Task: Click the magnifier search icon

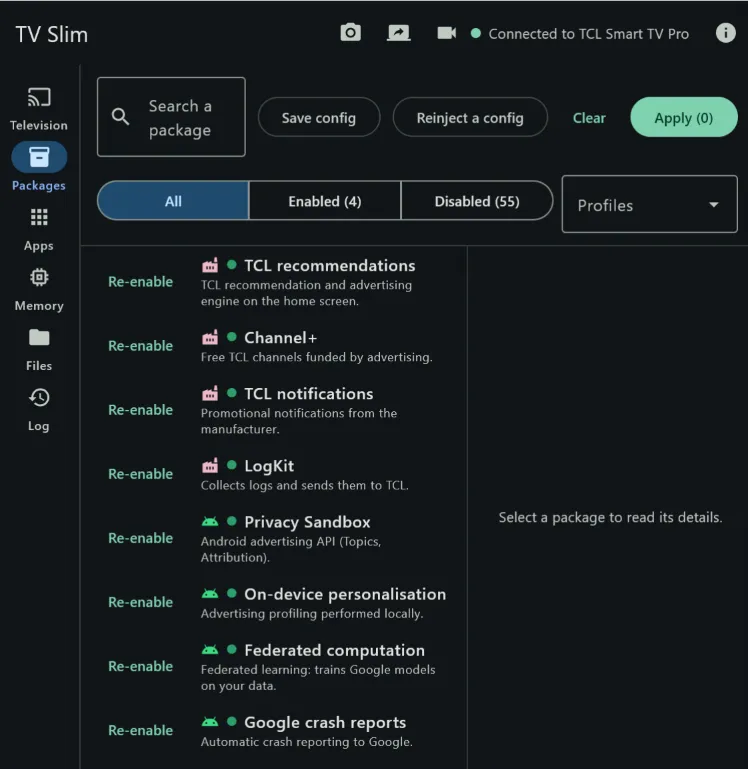Action: coord(120,117)
